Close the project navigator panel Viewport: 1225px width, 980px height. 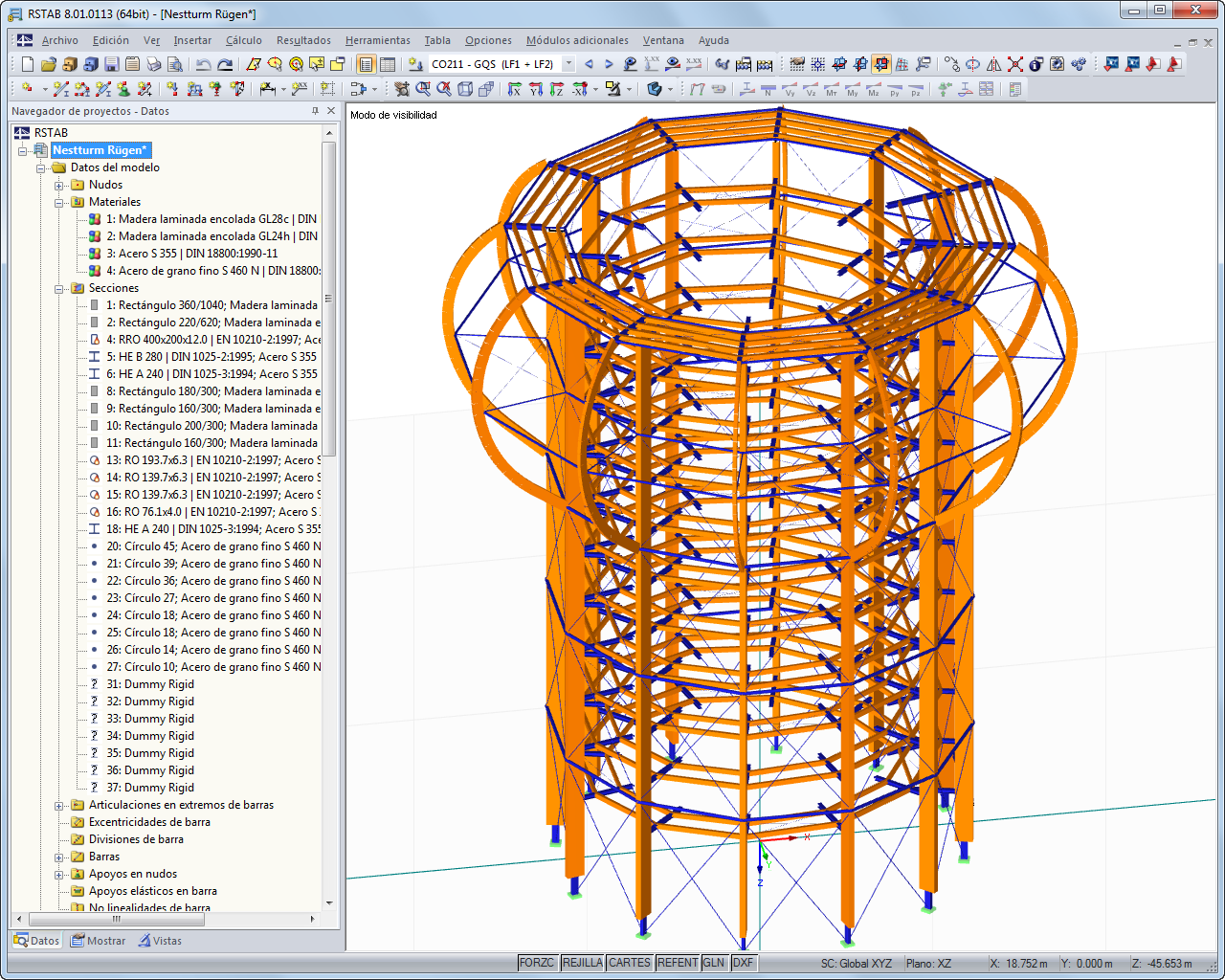[331, 111]
